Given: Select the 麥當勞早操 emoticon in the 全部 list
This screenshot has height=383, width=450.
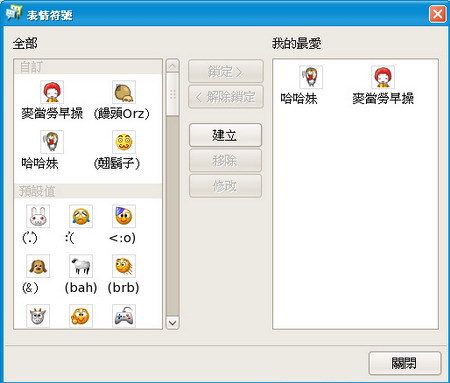Looking at the screenshot, I should point(52,92).
